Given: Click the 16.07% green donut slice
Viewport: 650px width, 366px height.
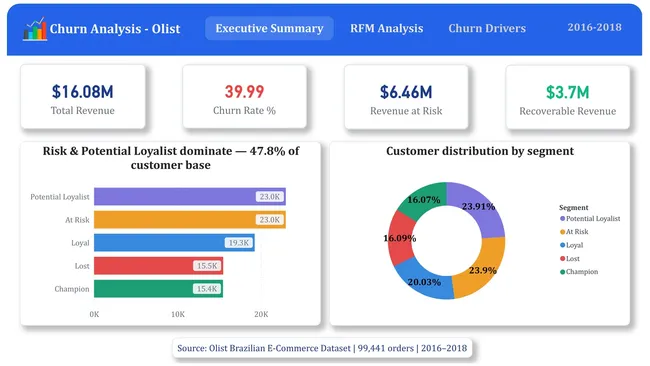Looking at the screenshot, I should 424,200.
